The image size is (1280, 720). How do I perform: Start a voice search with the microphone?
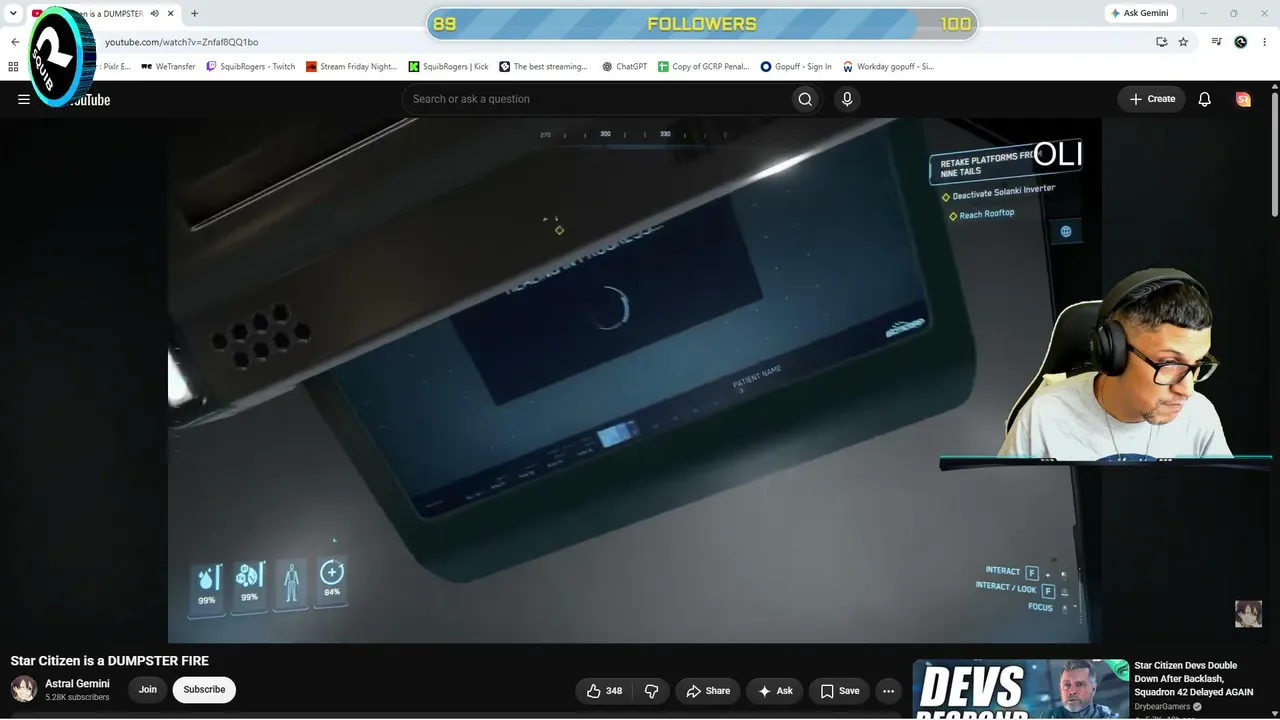click(x=847, y=99)
